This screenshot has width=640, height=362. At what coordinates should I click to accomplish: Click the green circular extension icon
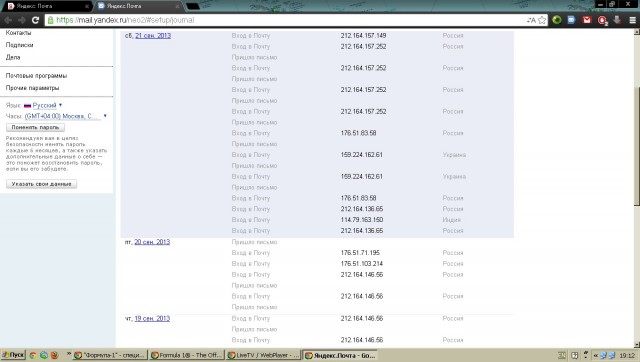pyautogui.click(x=557, y=20)
